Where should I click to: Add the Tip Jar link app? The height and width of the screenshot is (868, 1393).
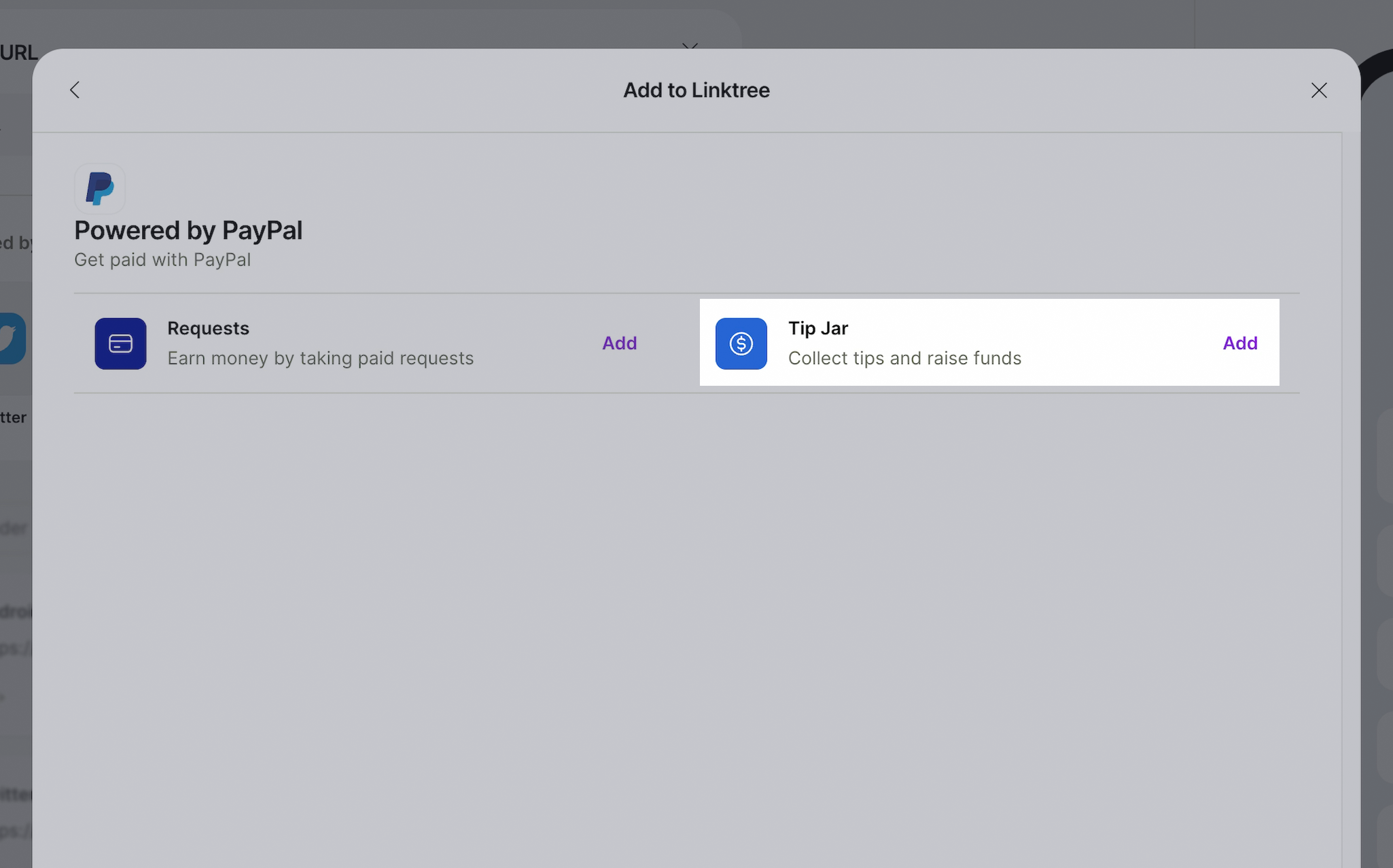coord(1239,343)
